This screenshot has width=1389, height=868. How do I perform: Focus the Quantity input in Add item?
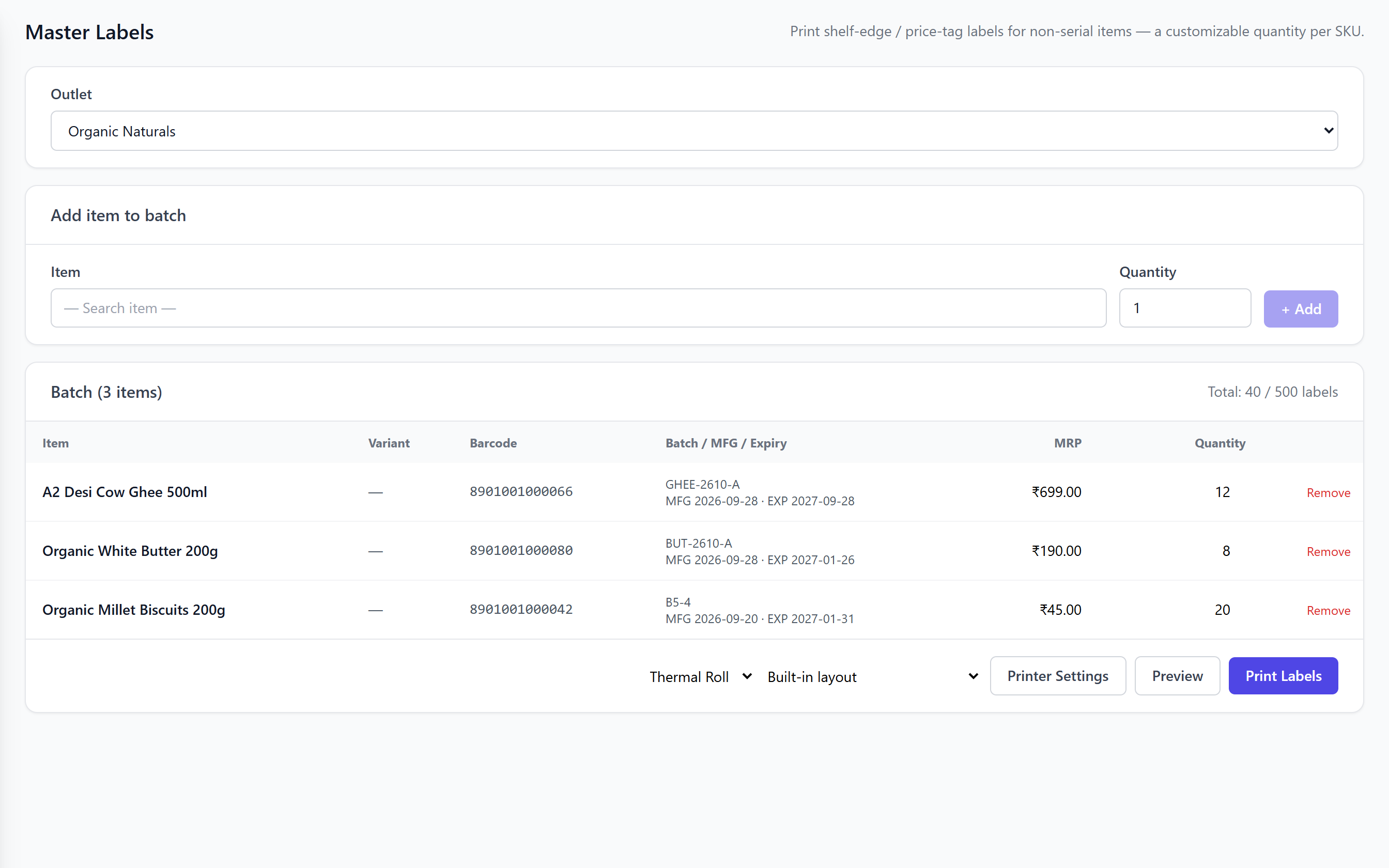1185,308
